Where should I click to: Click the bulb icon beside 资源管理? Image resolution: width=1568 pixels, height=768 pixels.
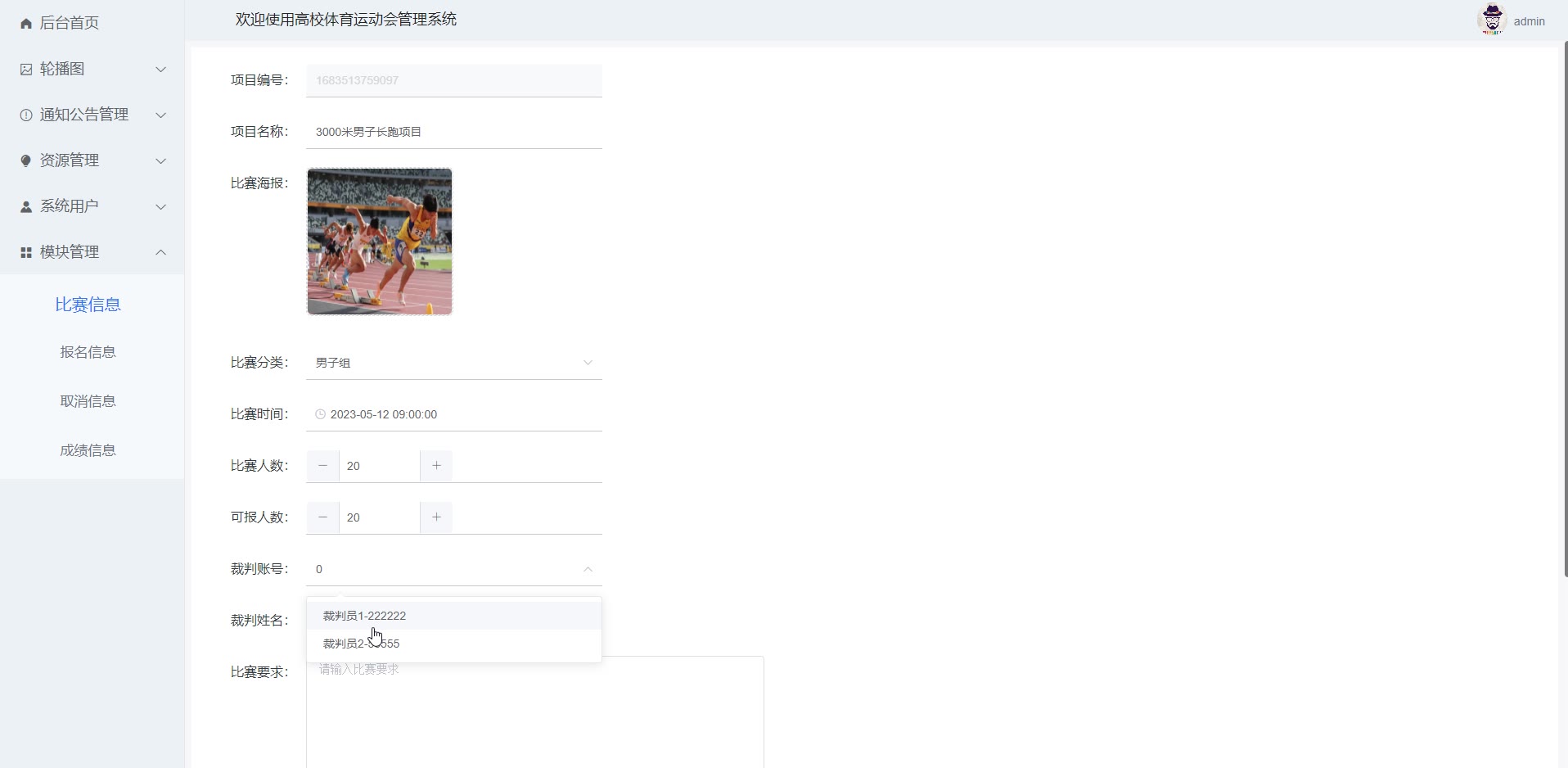pos(26,161)
